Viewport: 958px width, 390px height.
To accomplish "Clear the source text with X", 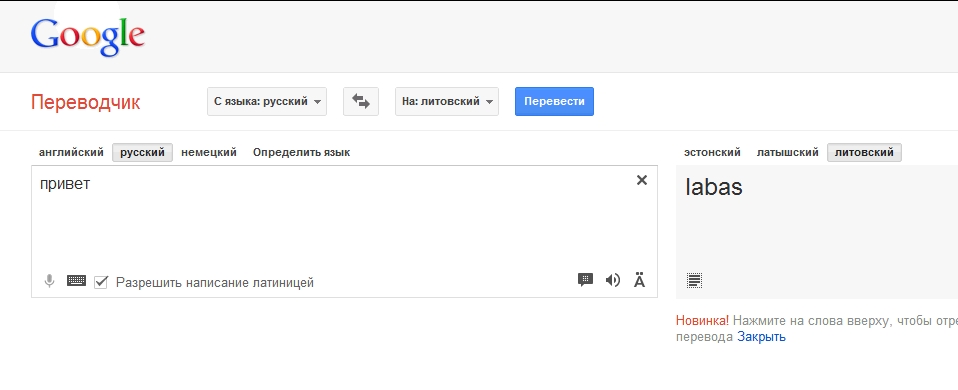I will click(642, 180).
